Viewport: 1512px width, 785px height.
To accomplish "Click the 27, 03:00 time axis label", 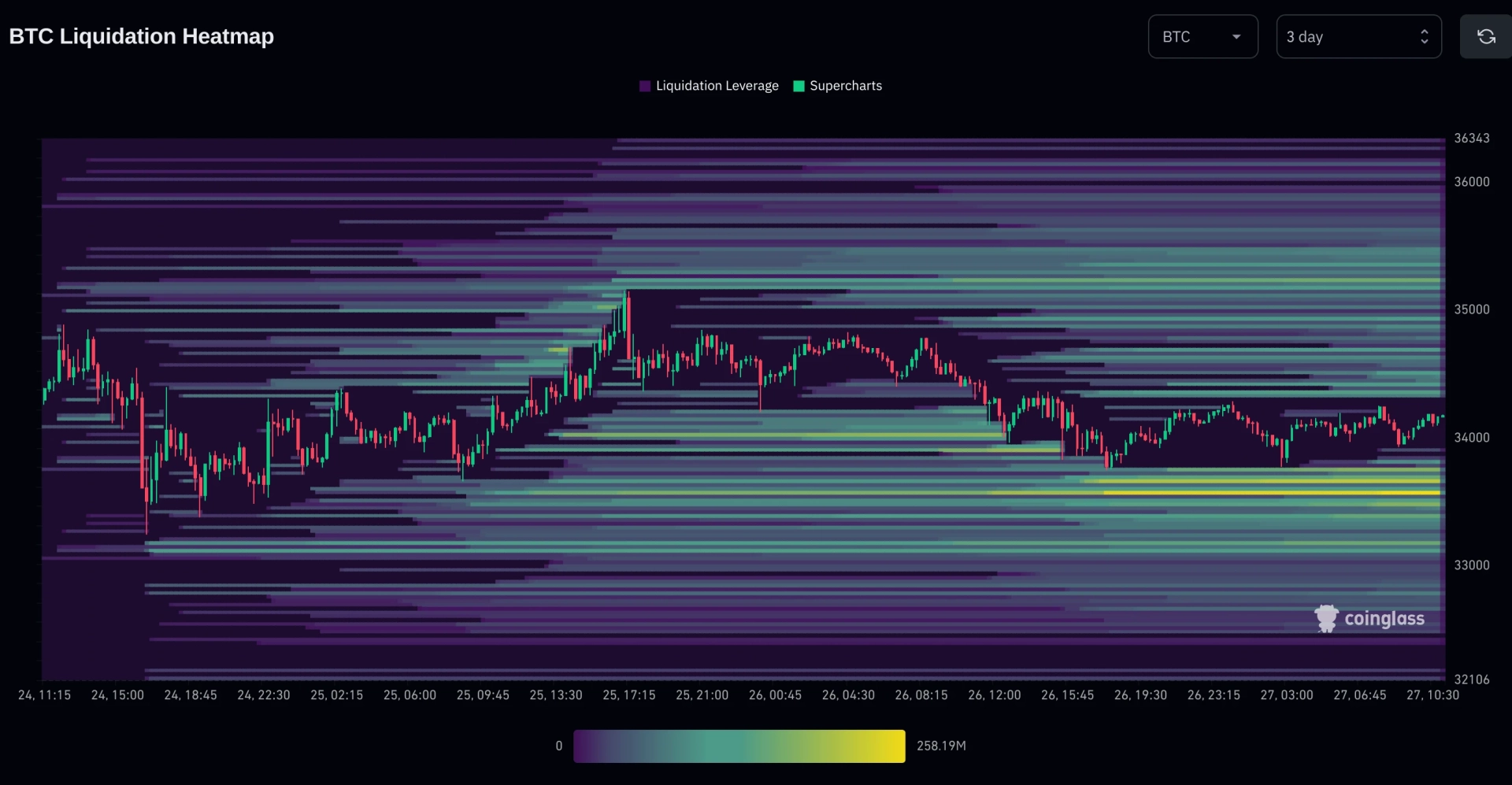I will [1287, 695].
